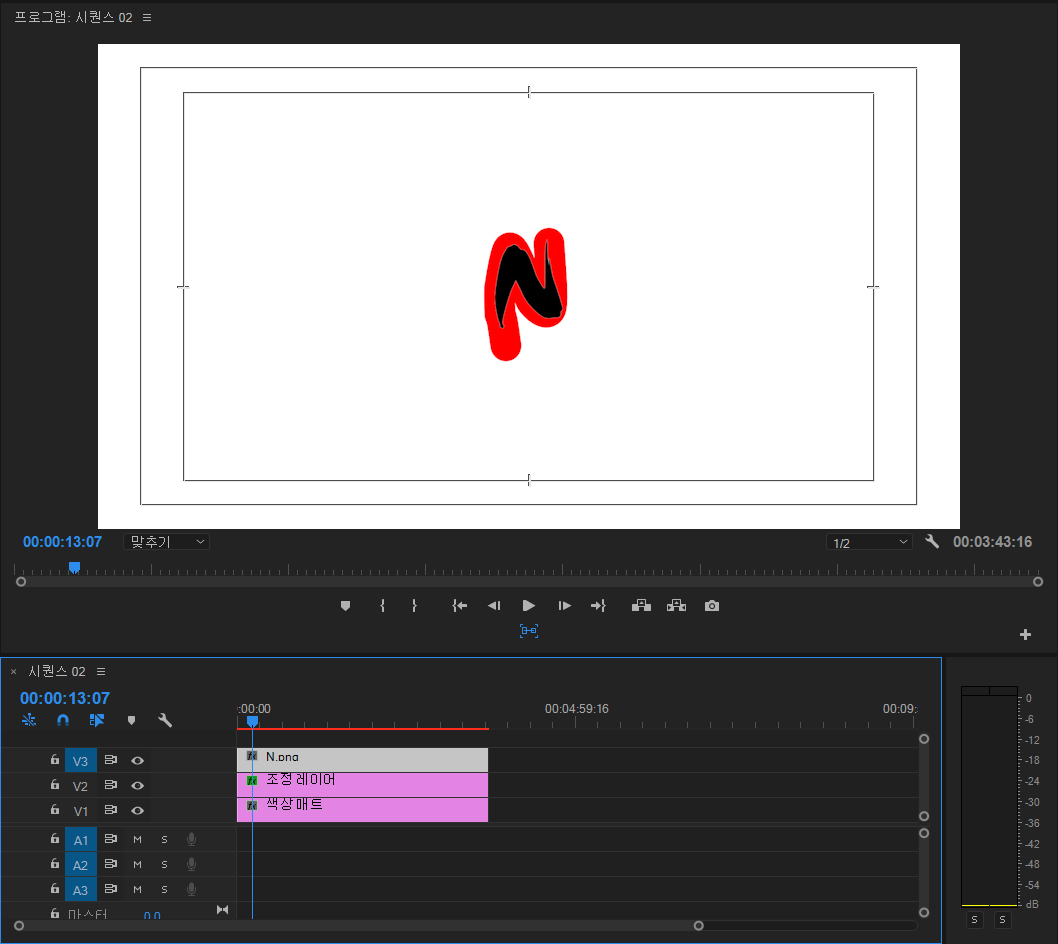Click the Extract button
Viewport: 1058px width, 944px height.
click(676, 606)
